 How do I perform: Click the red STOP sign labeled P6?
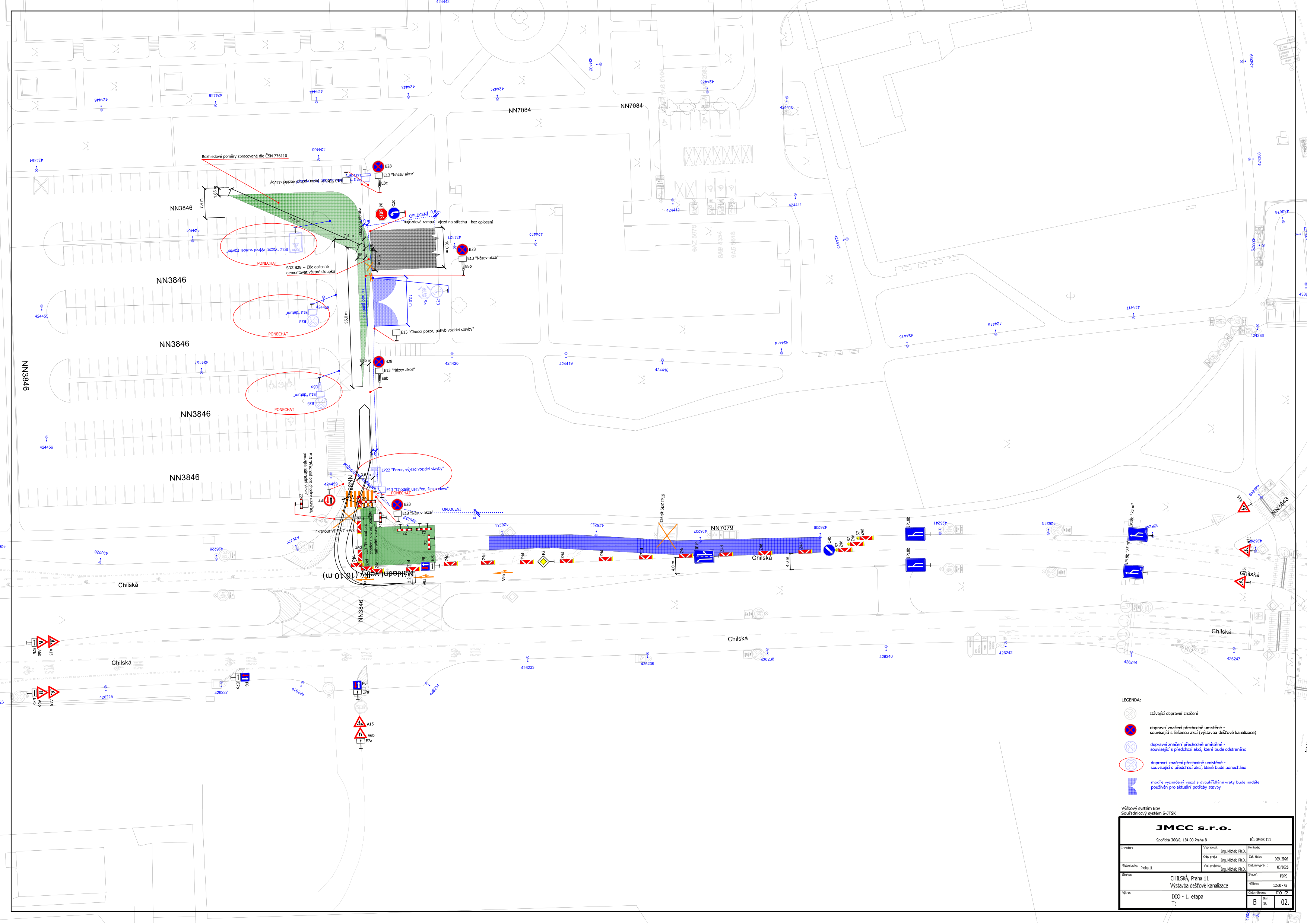382,214
